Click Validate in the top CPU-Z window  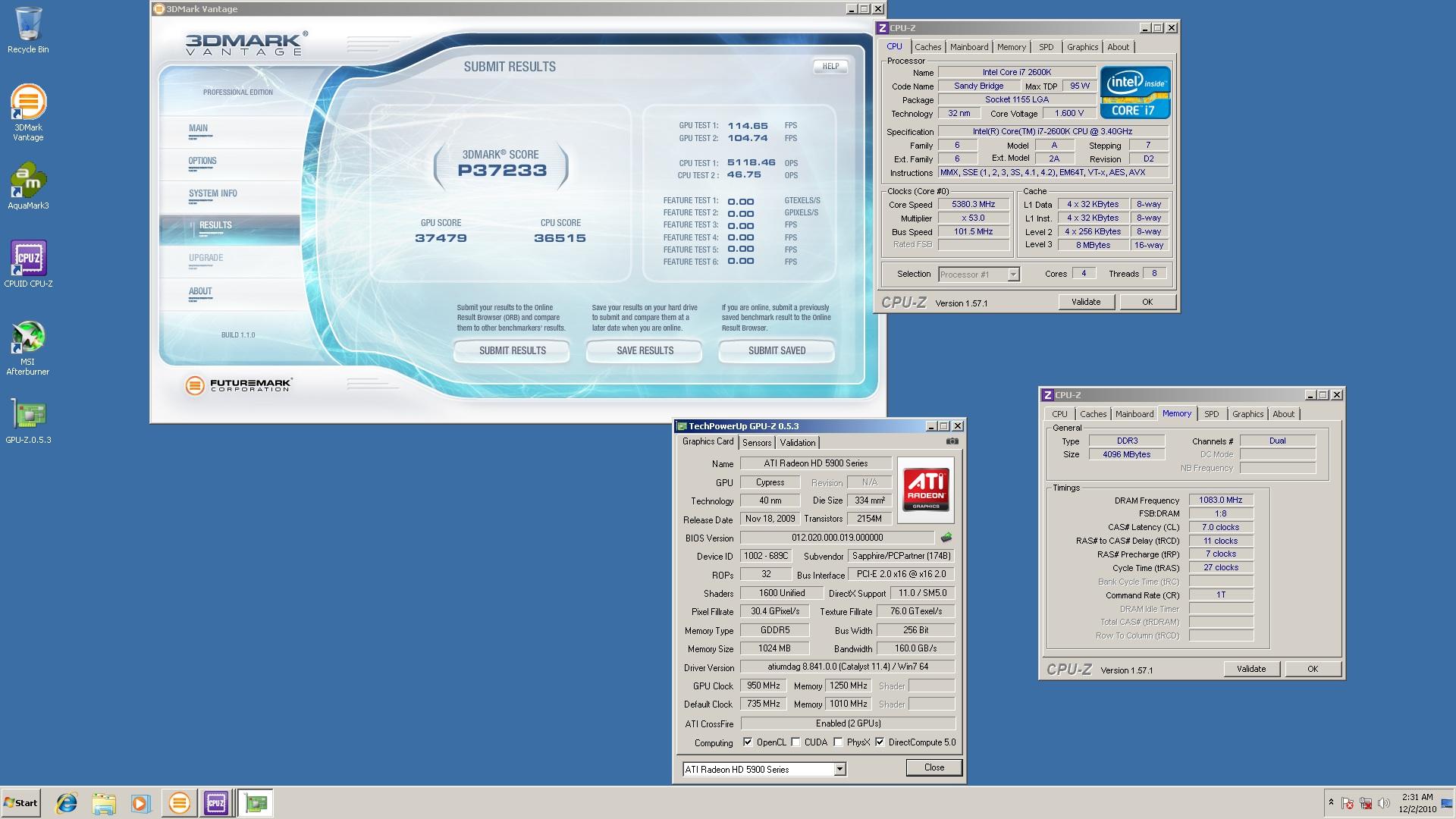[x=1086, y=302]
